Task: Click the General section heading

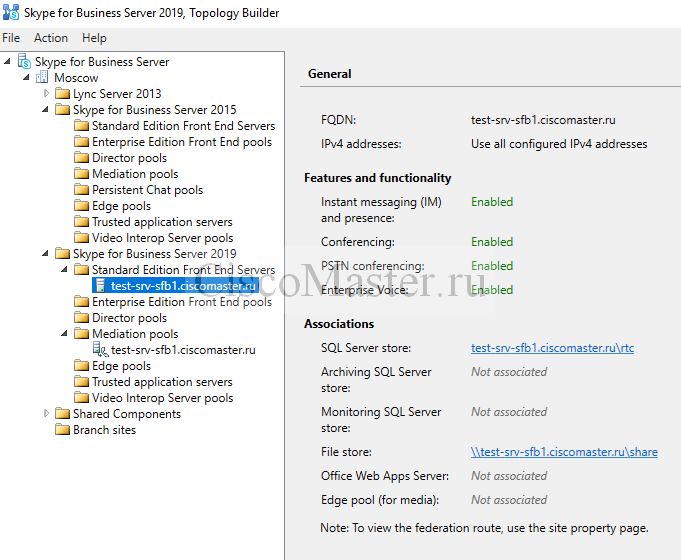Action: 330,74
